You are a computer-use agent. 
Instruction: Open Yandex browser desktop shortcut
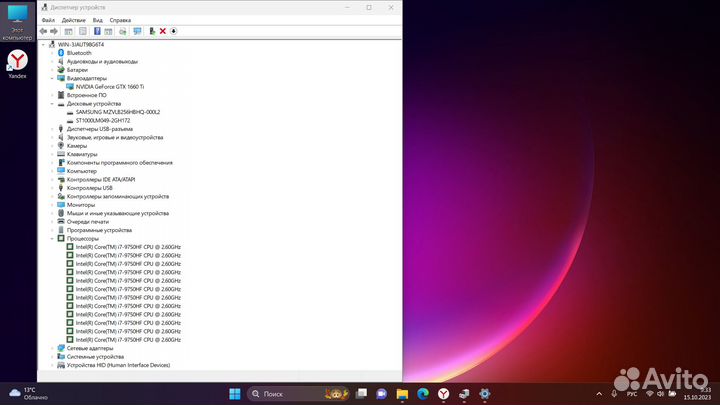(17, 64)
